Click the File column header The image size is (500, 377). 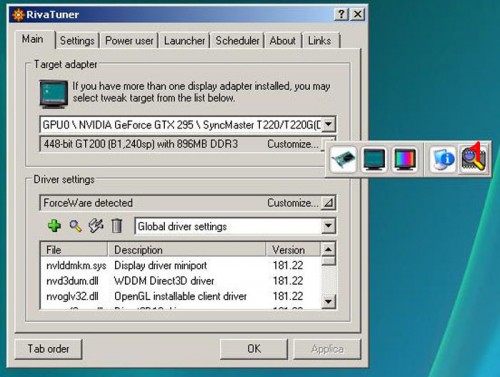(x=74, y=250)
